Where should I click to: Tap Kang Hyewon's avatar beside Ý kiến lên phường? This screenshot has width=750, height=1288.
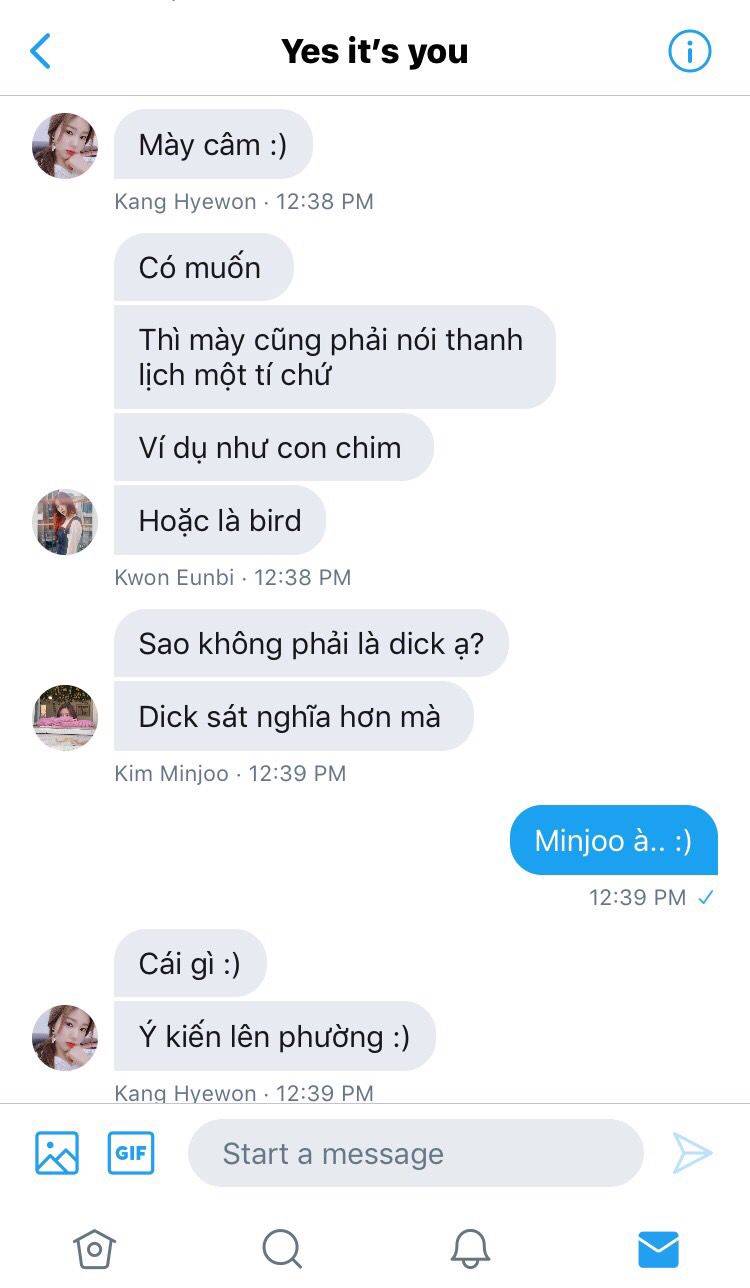click(65, 1038)
